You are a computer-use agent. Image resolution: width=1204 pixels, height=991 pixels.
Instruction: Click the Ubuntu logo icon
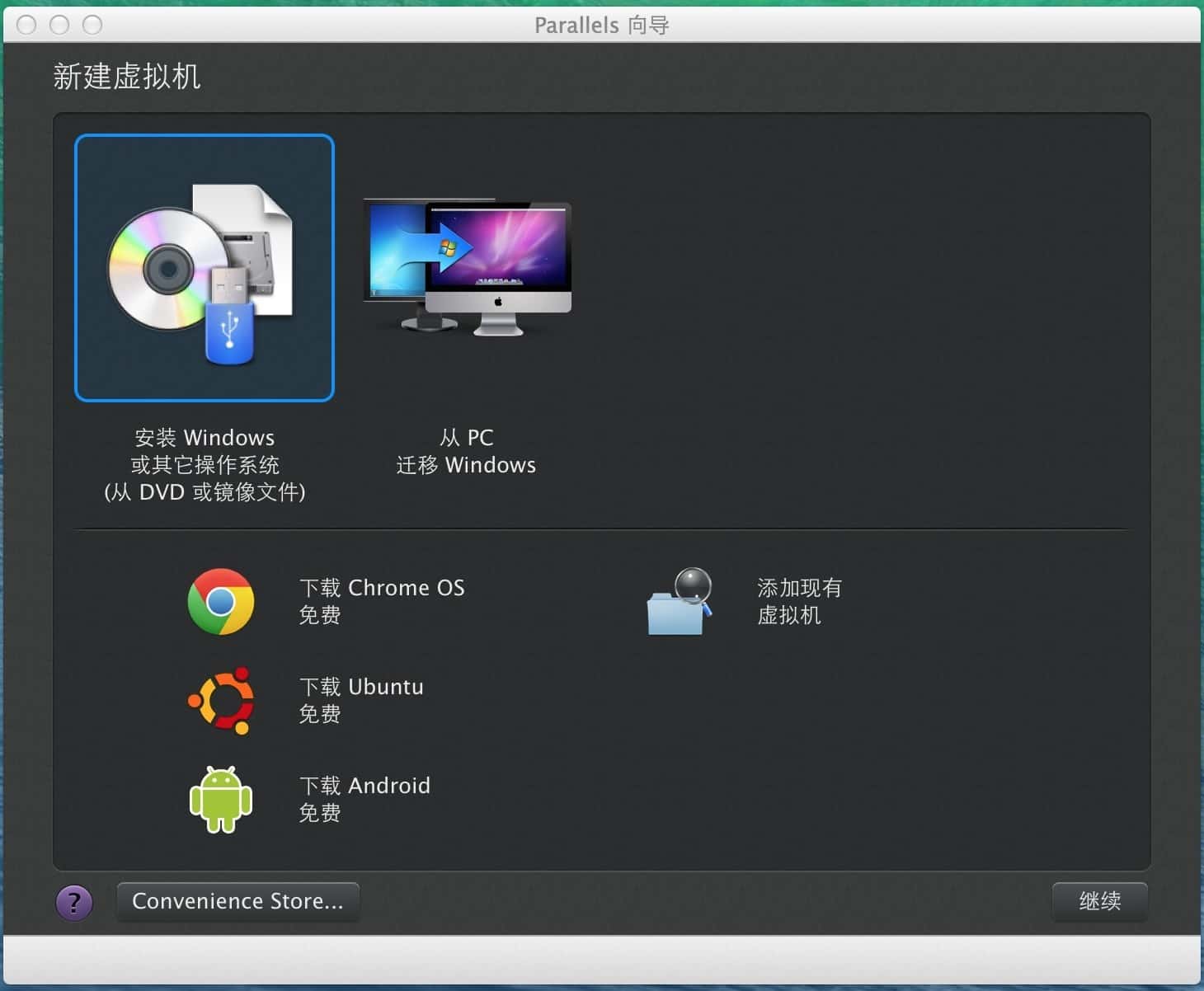click(x=221, y=700)
